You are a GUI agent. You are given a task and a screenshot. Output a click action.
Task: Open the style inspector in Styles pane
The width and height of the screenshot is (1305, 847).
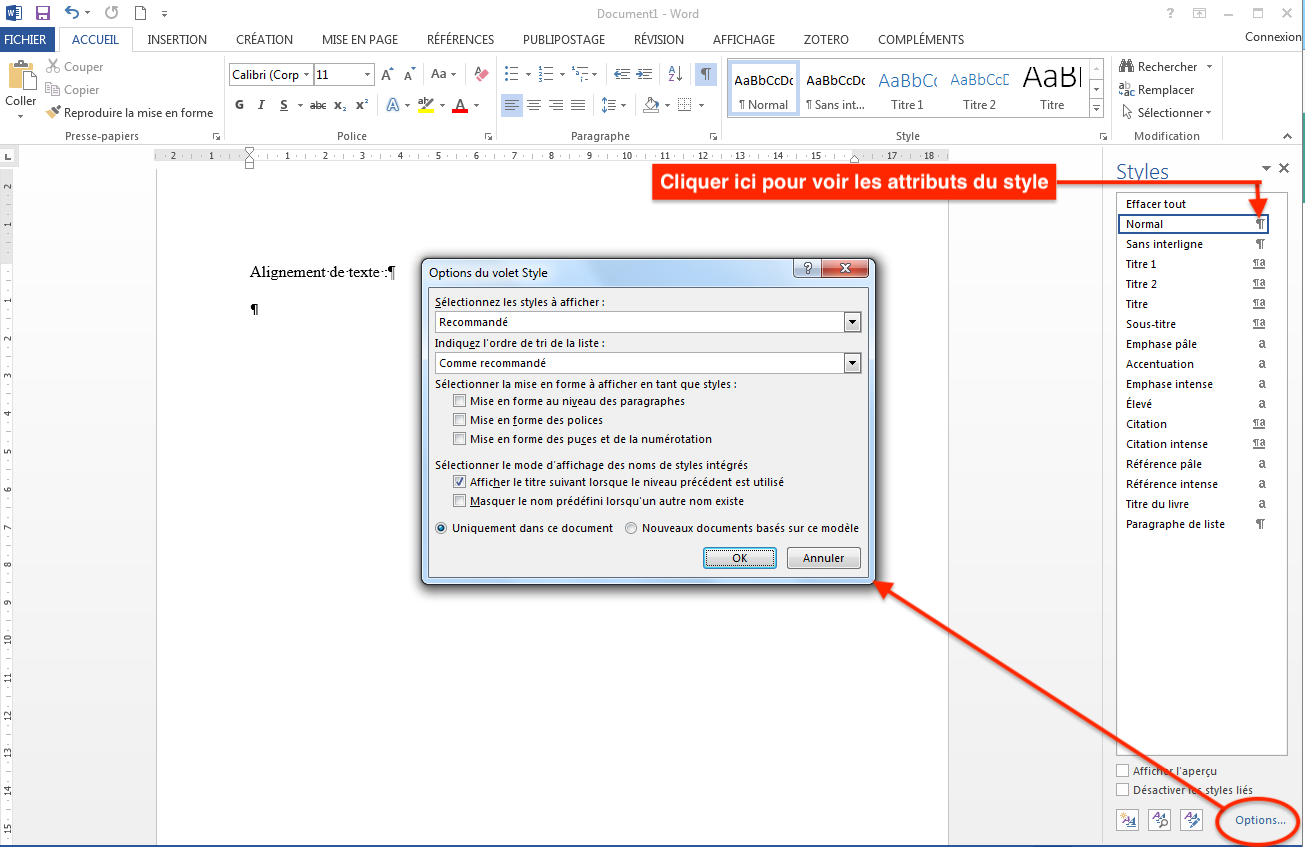point(1160,820)
